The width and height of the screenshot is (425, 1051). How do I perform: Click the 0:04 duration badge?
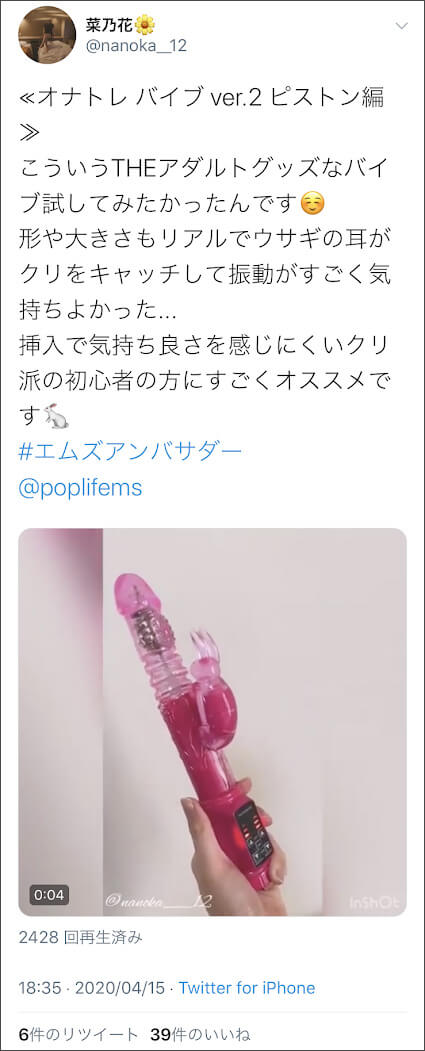48,894
